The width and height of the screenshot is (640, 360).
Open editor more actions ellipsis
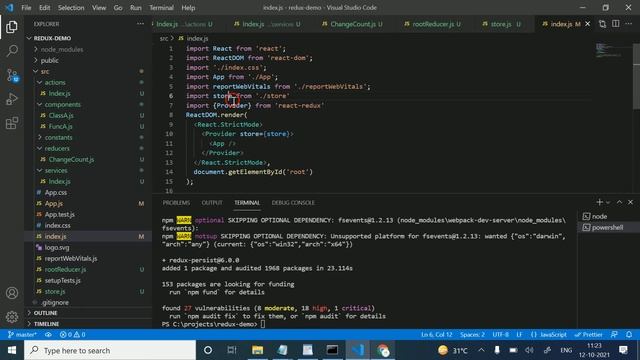(x=629, y=24)
